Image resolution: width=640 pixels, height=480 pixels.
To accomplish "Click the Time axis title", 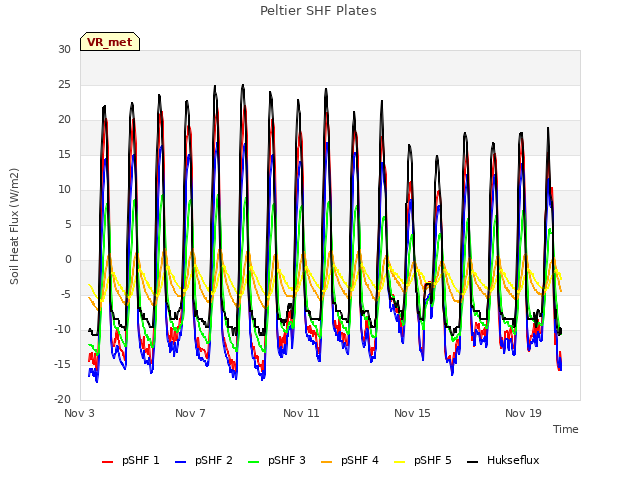I will click(x=566, y=429).
